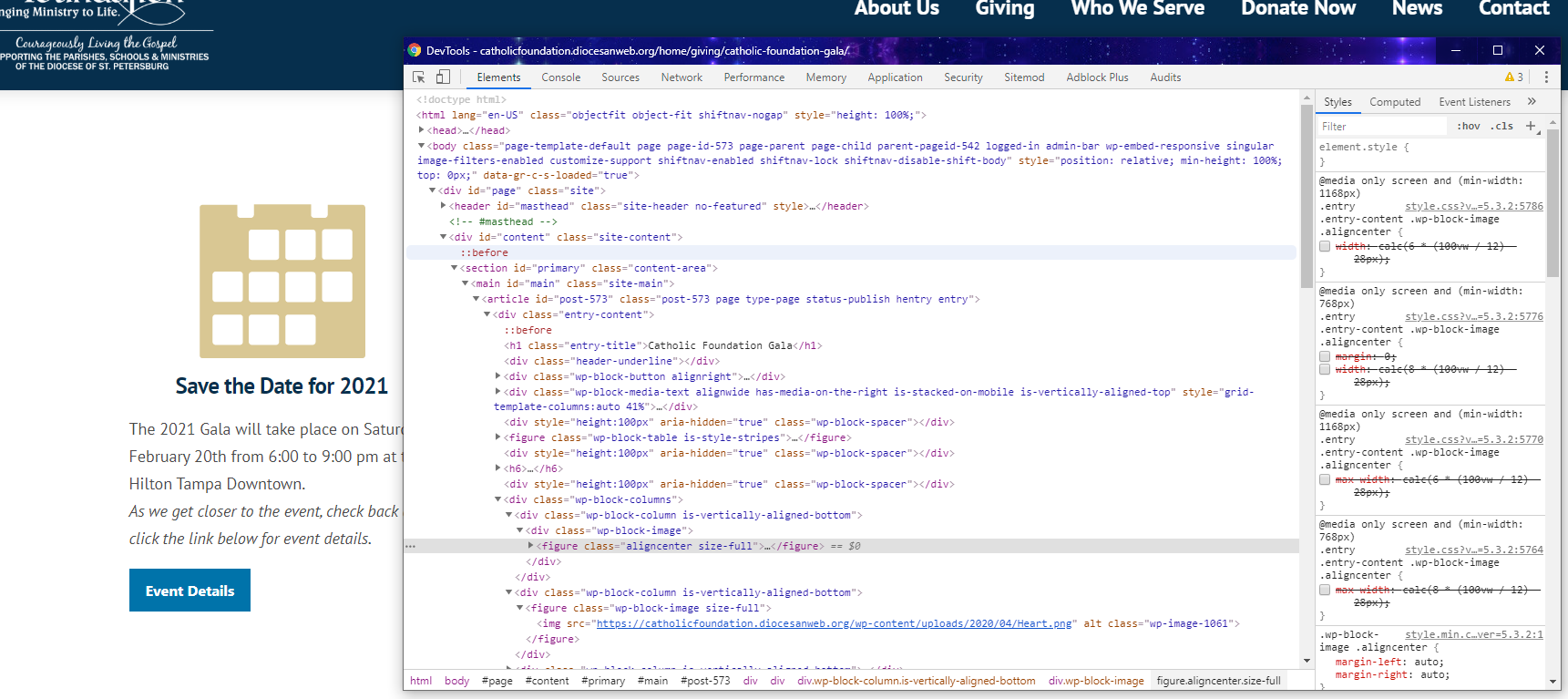Add a new style rule with plus icon
Viewport: 1568px width, 699px height.
pyautogui.click(x=1531, y=126)
